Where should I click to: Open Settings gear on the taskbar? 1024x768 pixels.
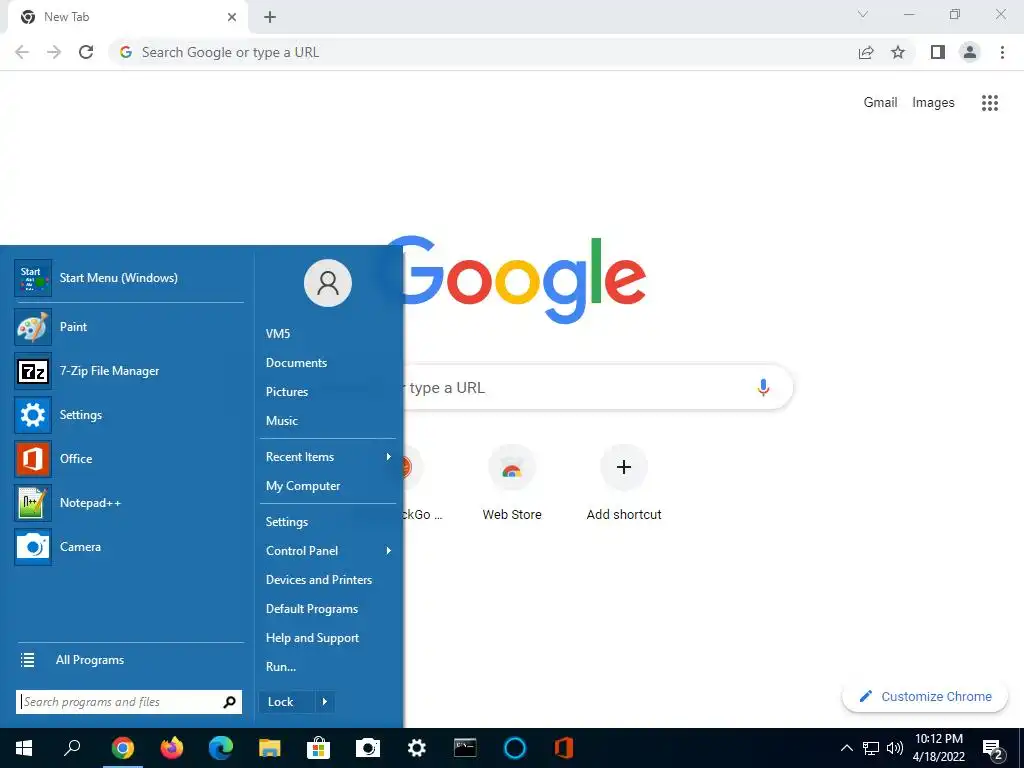tap(417, 748)
